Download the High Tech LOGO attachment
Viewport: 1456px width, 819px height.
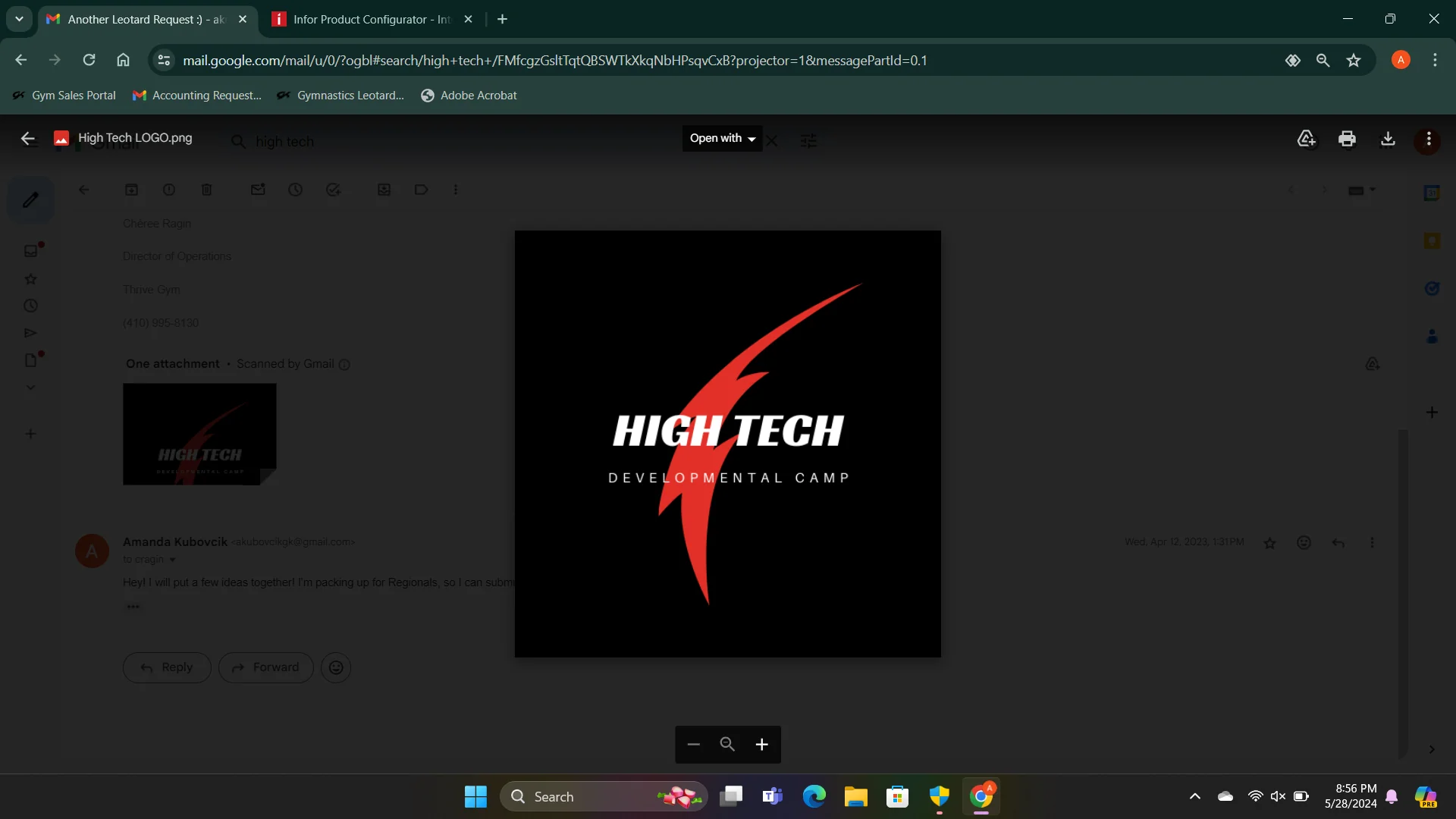pyautogui.click(x=1388, y=139)
